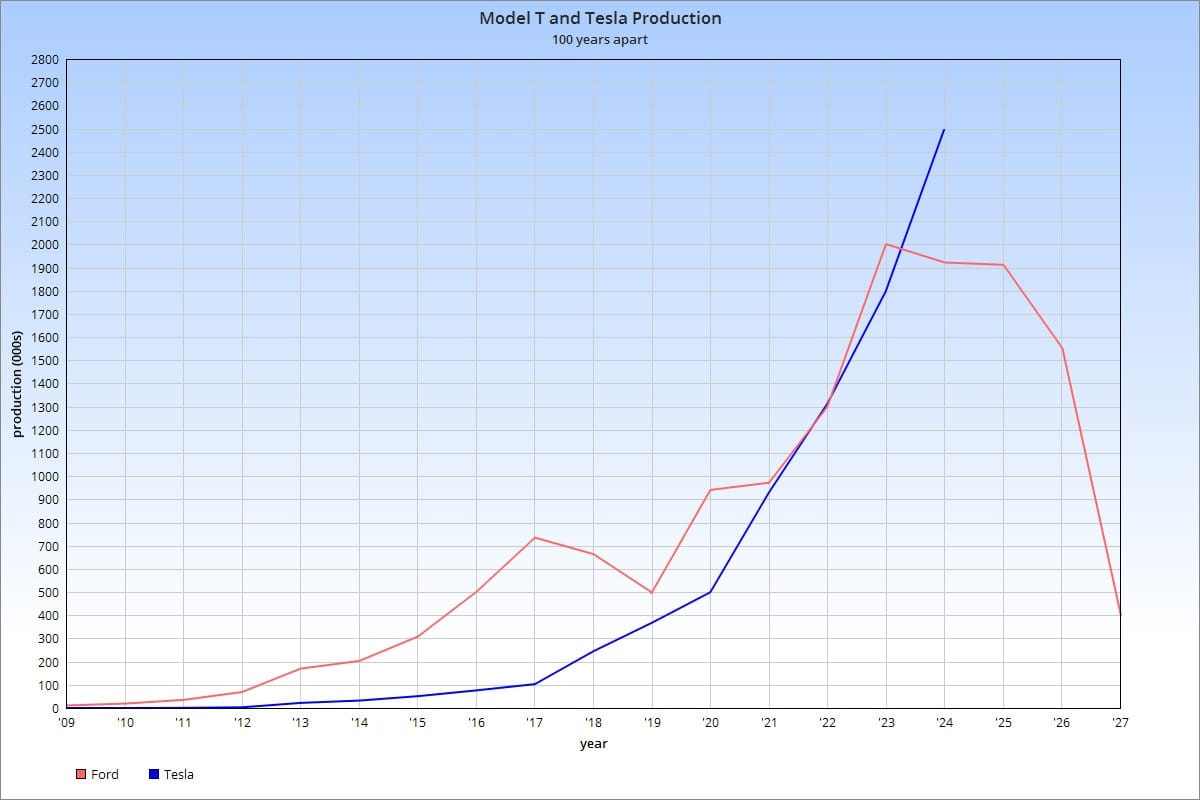1200x800 pixels.
Task: Select the Ford legend label
Action: coord(105,774)
